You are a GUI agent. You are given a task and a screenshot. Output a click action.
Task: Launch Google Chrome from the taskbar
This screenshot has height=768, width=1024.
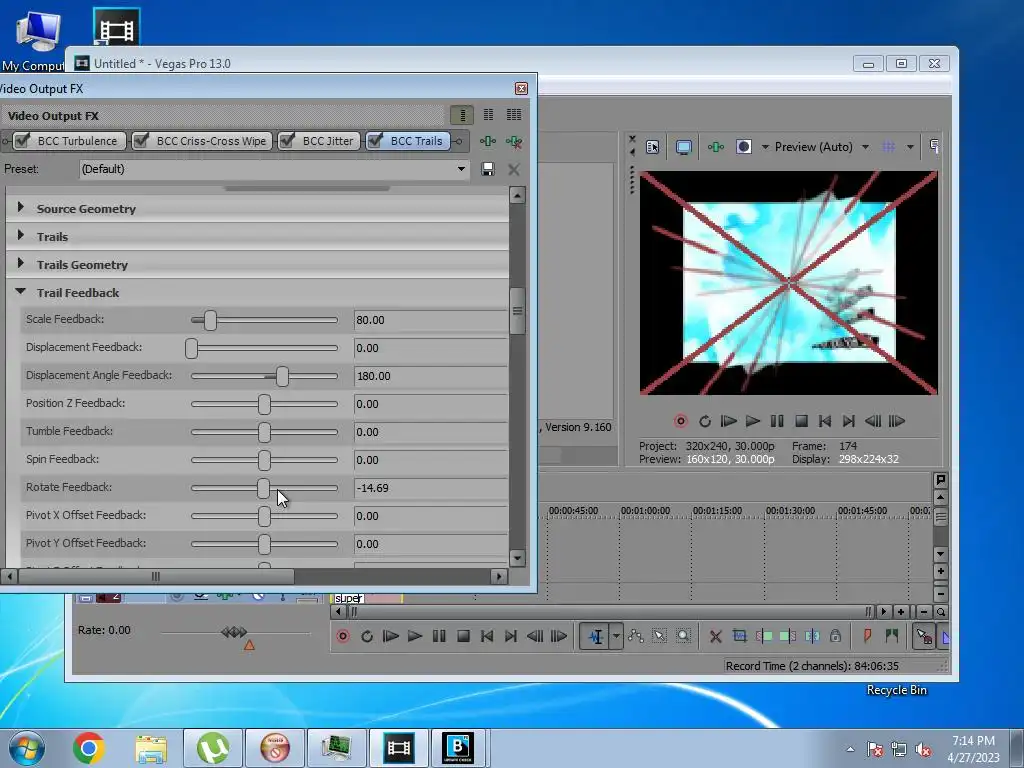click(89, 748)
